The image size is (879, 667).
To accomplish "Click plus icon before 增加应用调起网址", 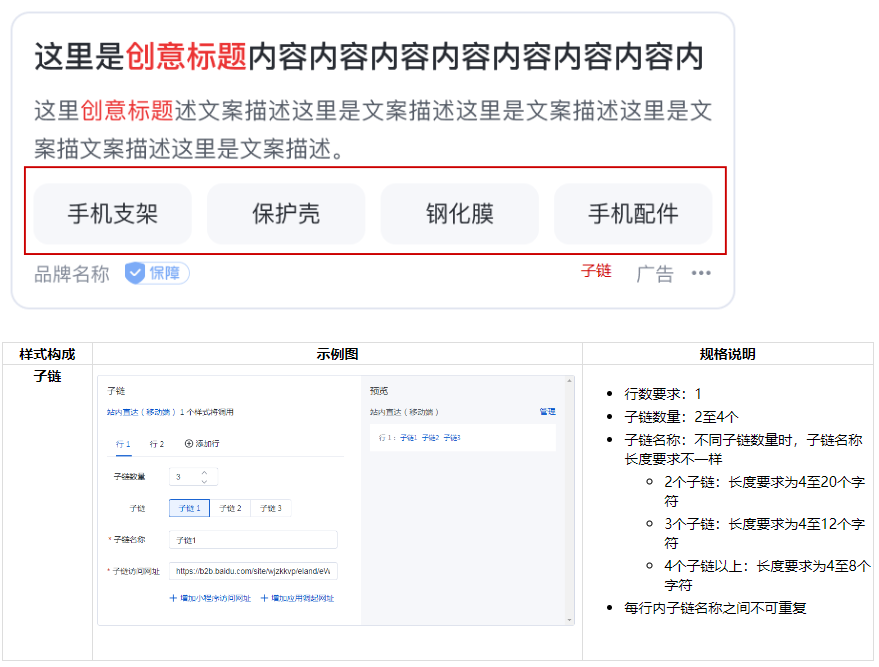I will (263, 600).
